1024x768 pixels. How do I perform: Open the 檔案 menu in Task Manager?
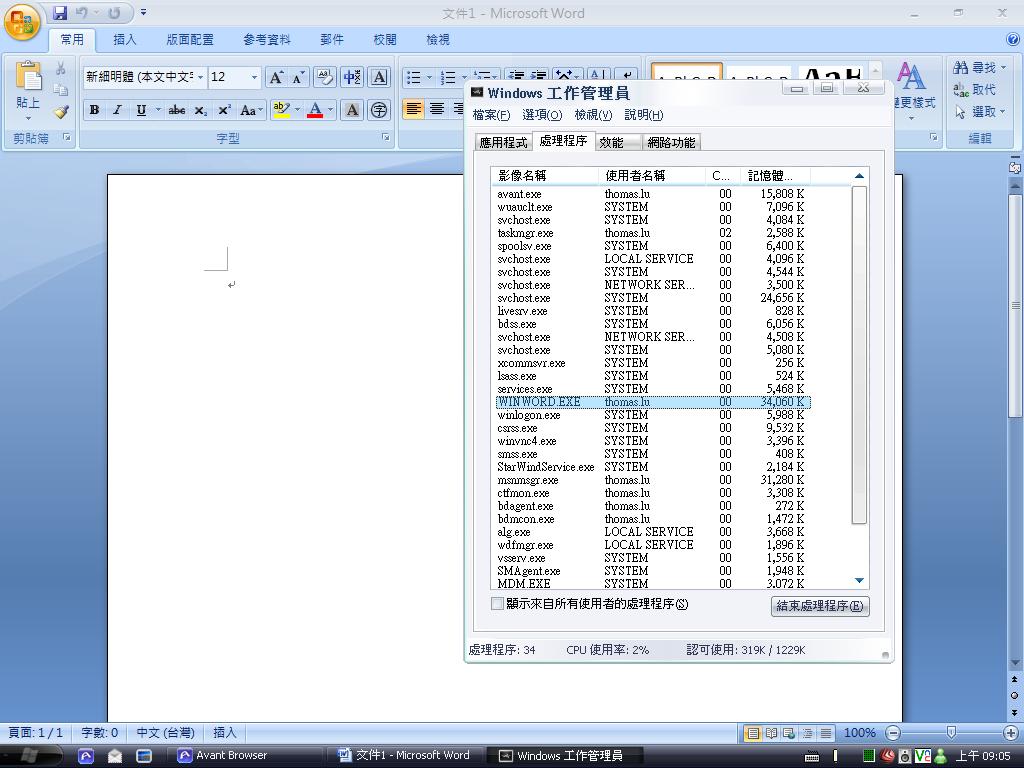coord(491,115)
